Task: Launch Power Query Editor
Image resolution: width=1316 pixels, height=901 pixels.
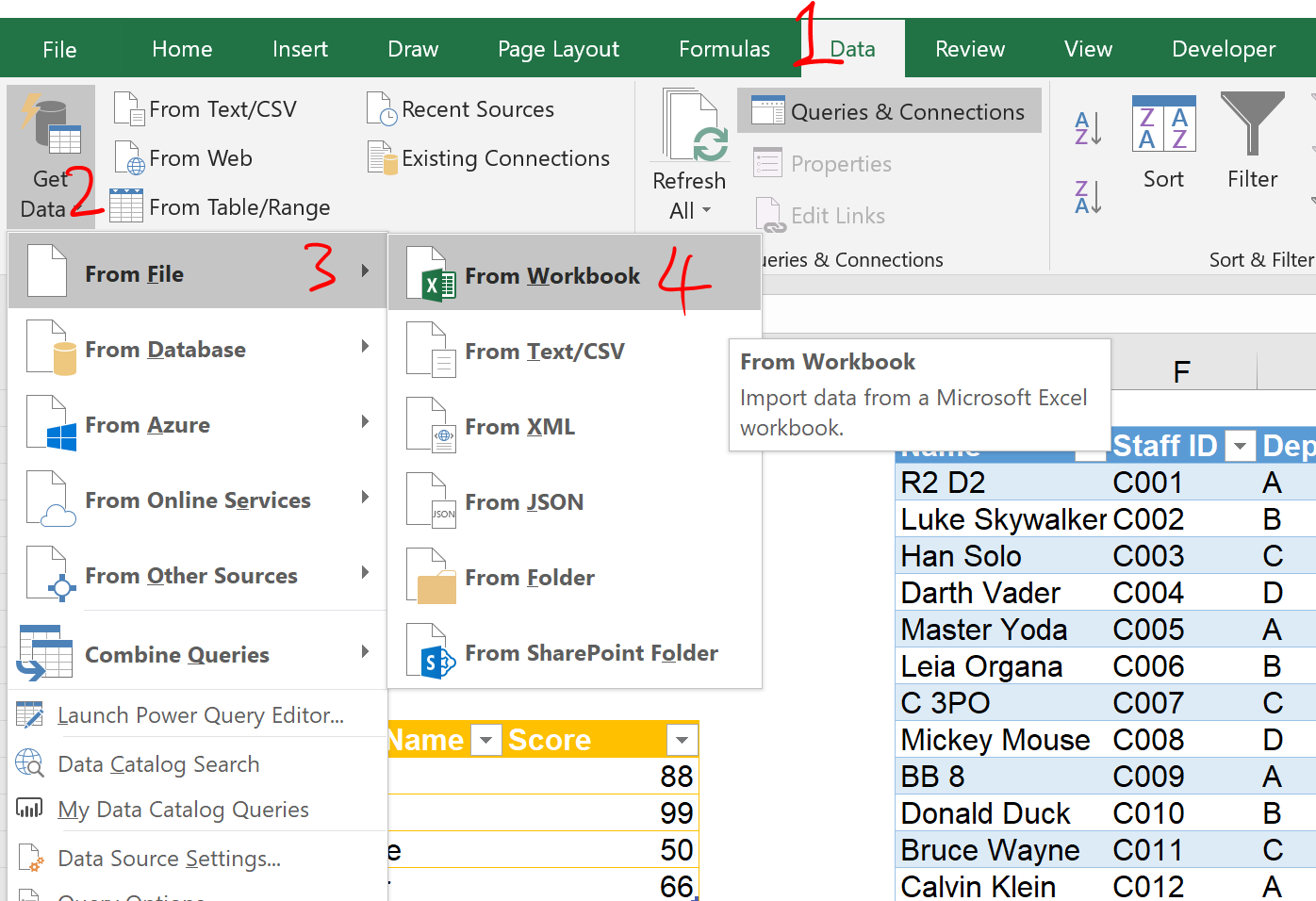Action: (x=200, y=715)
